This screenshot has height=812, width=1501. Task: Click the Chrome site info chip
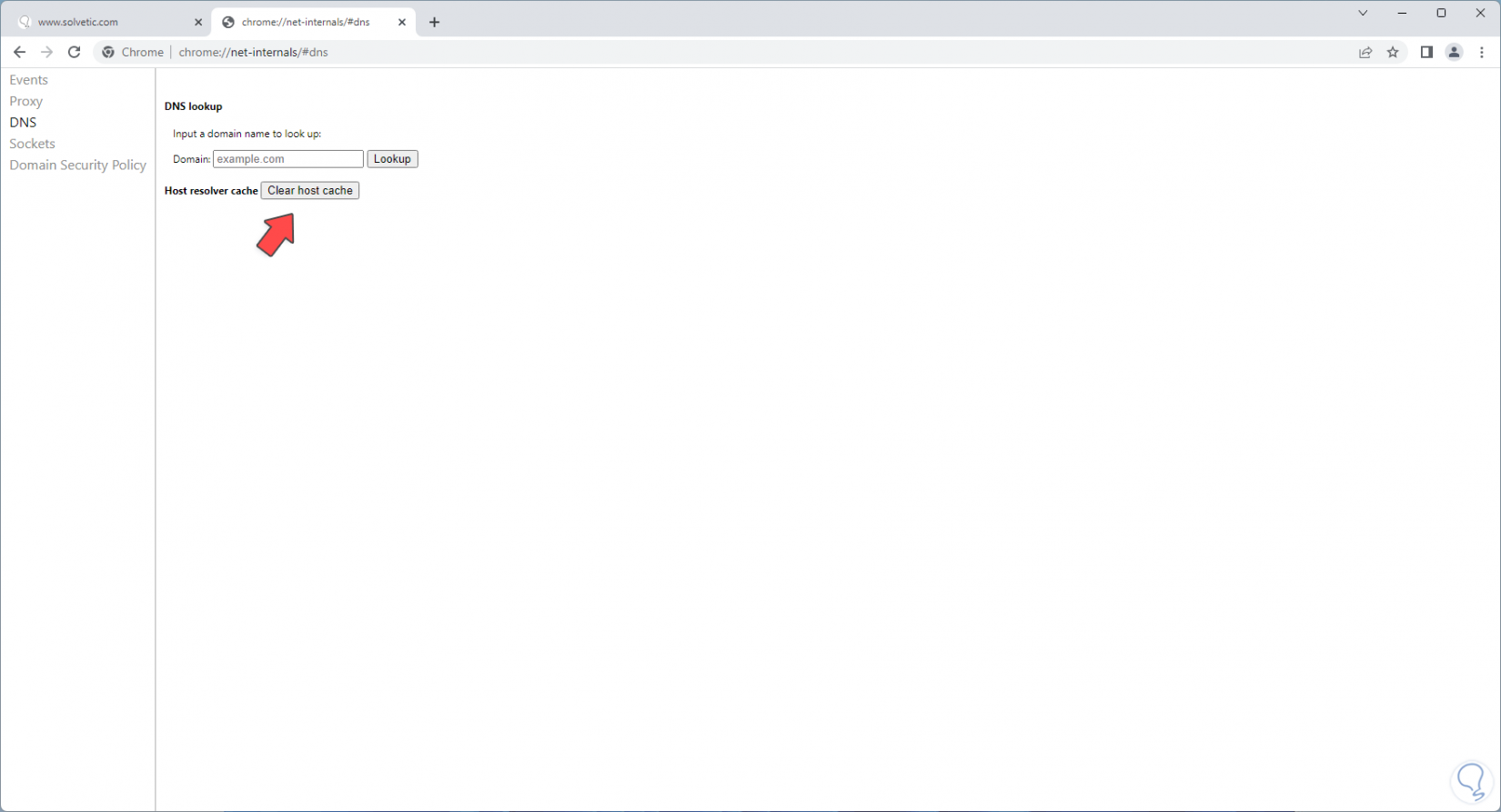pyautogui.click(x=134, y=52)
